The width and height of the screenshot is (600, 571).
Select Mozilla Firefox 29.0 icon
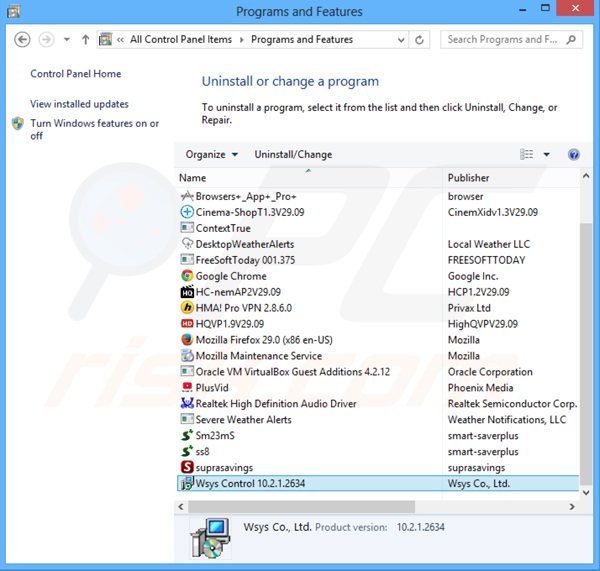(x=187, y=340)
